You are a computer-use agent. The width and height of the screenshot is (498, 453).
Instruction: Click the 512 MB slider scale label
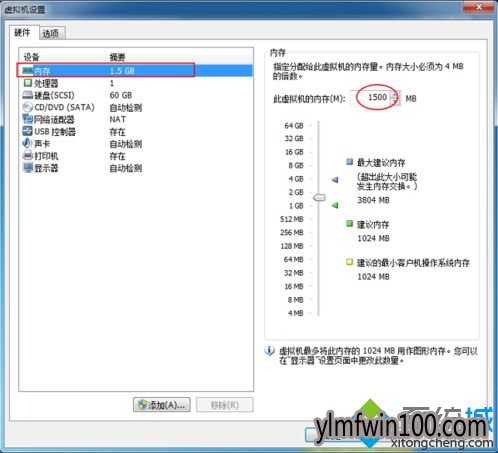coord(292,219)
